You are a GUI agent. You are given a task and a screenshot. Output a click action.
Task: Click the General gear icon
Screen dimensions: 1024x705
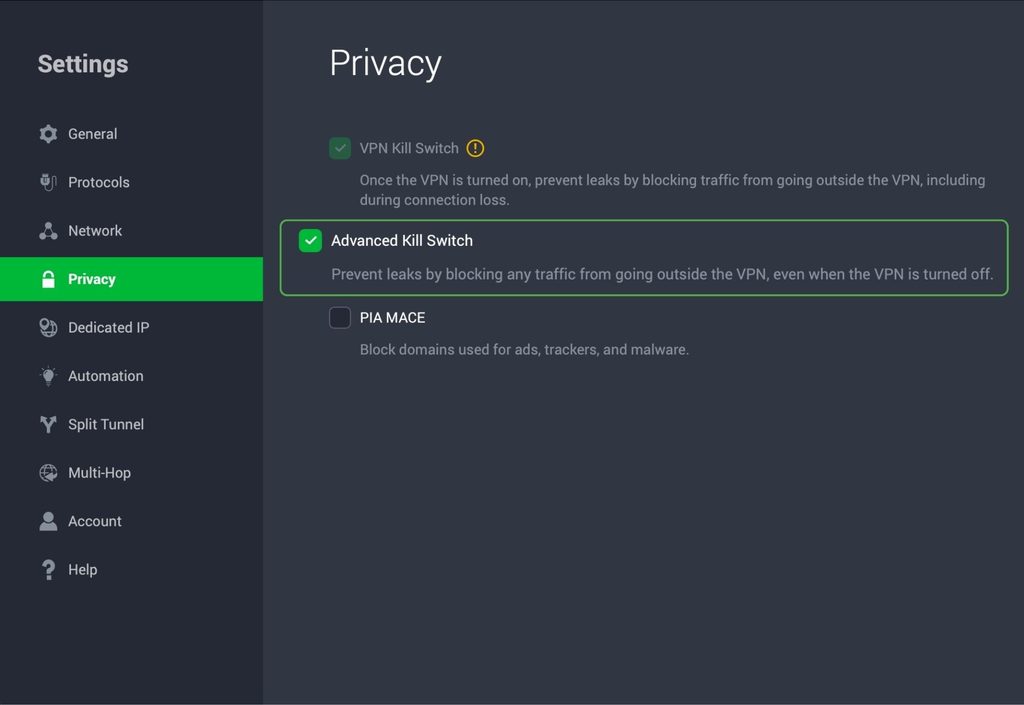48,134
